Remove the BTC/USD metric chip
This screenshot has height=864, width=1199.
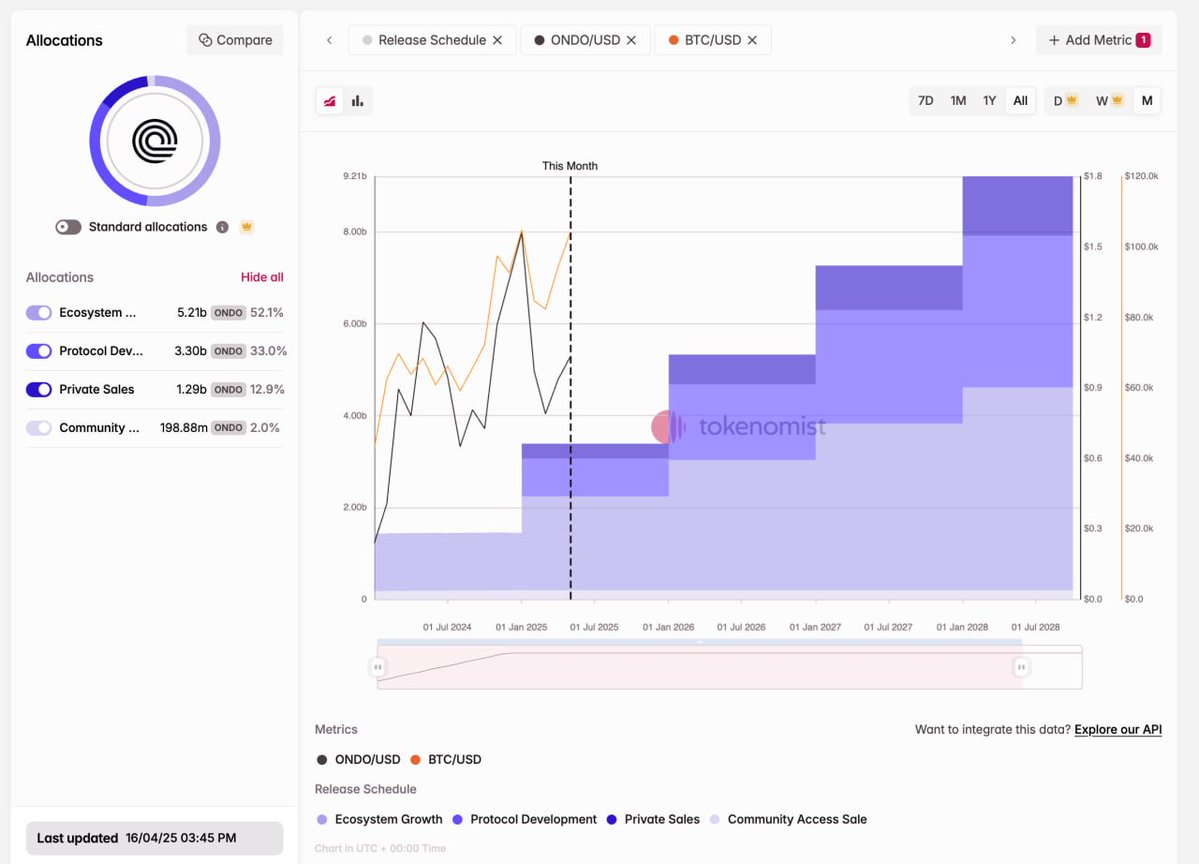(752, 40)
